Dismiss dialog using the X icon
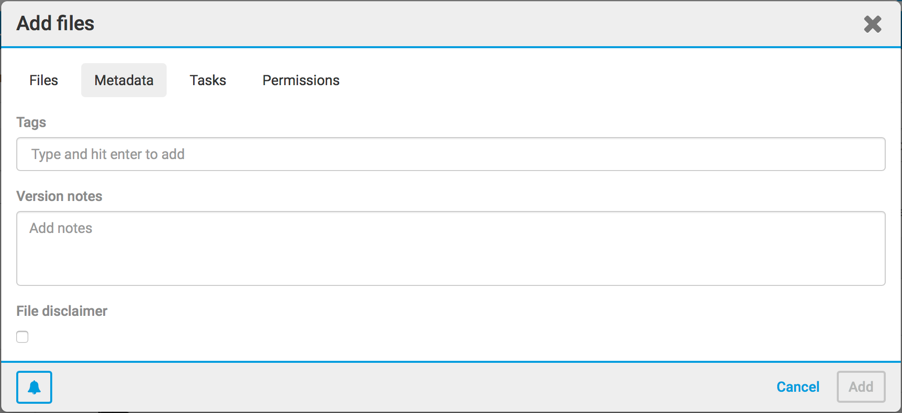This screenshot has height=413, width=902. click(872, 24)
